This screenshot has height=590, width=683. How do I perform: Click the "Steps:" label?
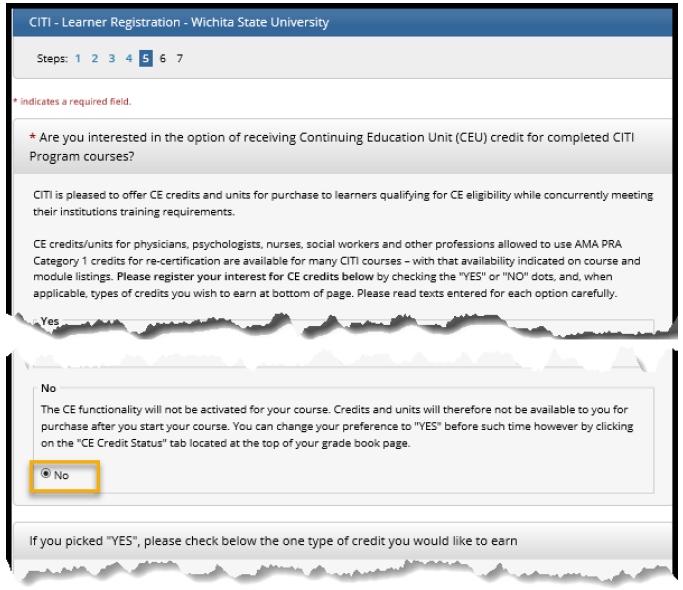tap(51, 59)
